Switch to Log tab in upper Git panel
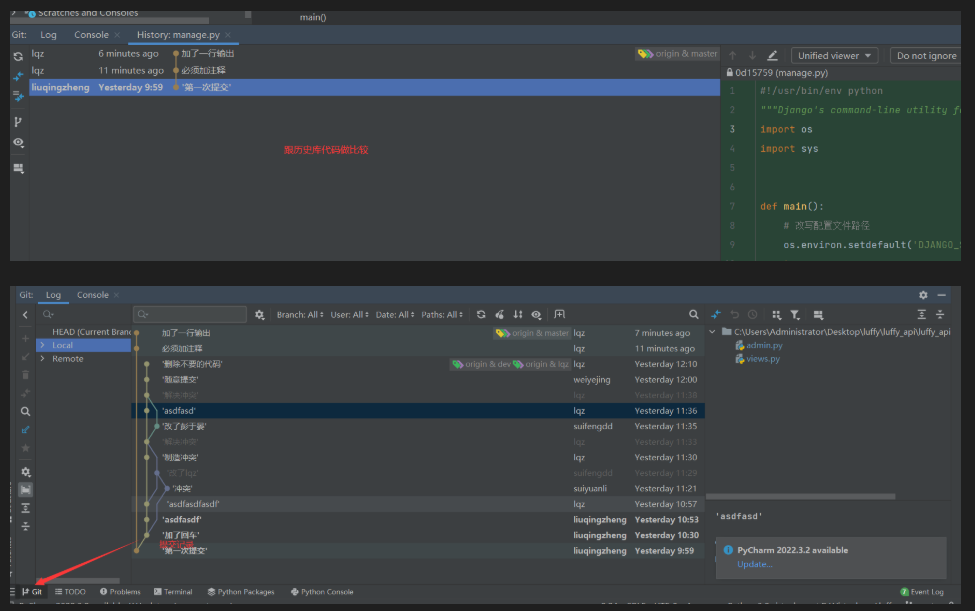Screen dimensions: 975x611 point(49,35)
